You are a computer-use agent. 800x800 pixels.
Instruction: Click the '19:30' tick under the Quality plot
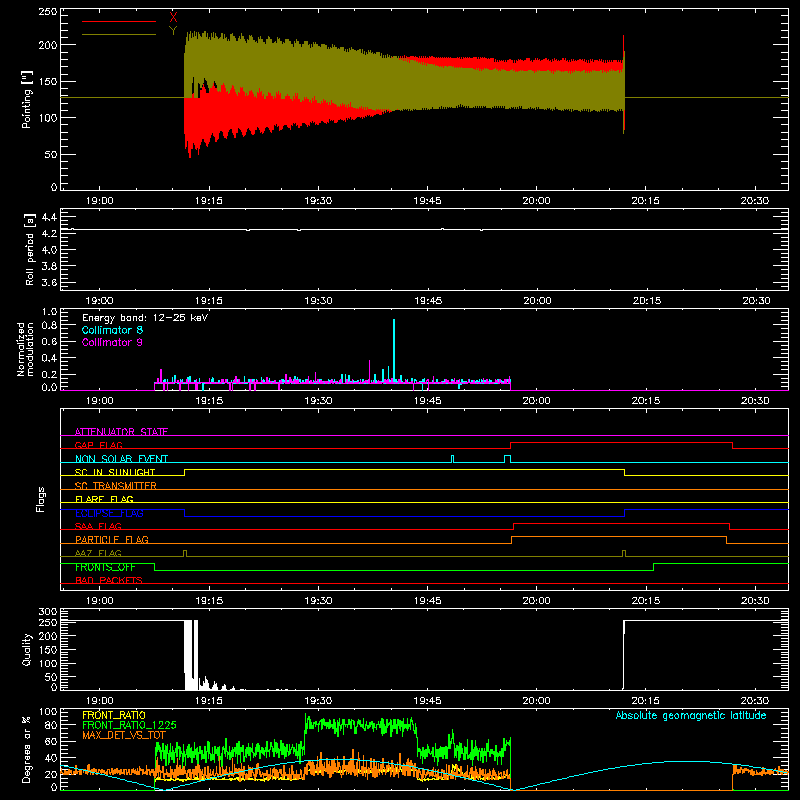[x=318, y=701]
